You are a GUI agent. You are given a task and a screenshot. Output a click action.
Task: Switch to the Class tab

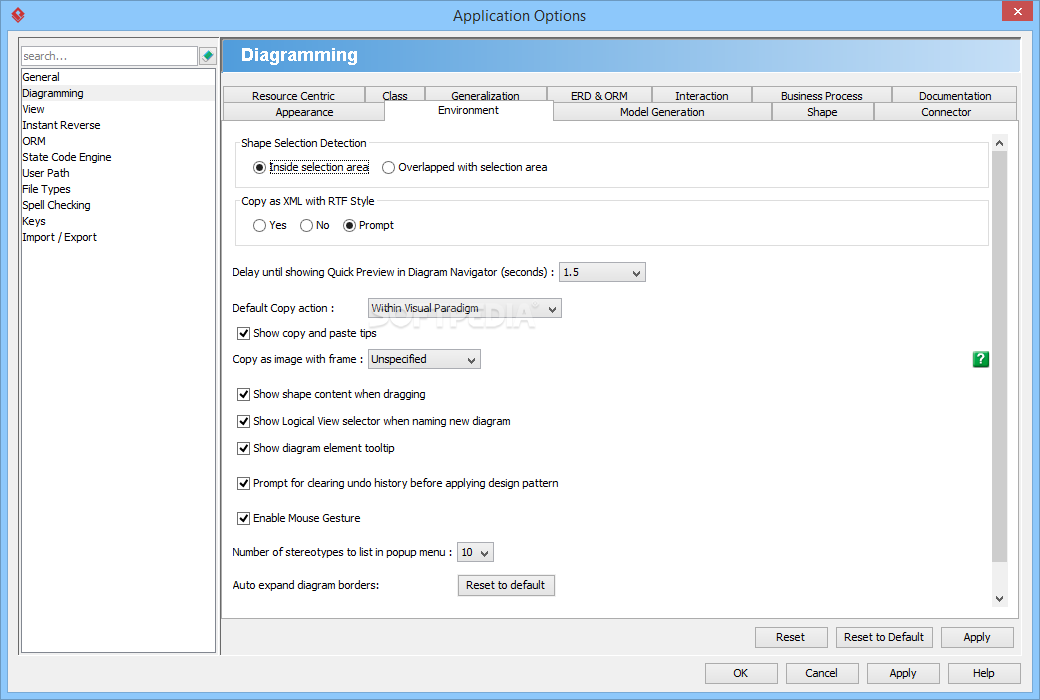395,96
